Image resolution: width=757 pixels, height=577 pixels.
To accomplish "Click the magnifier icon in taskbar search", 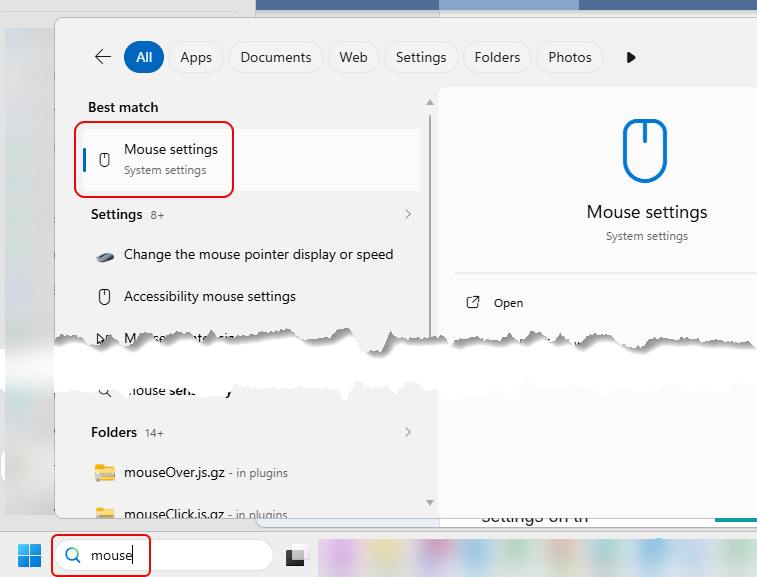I will coord(73,555).
